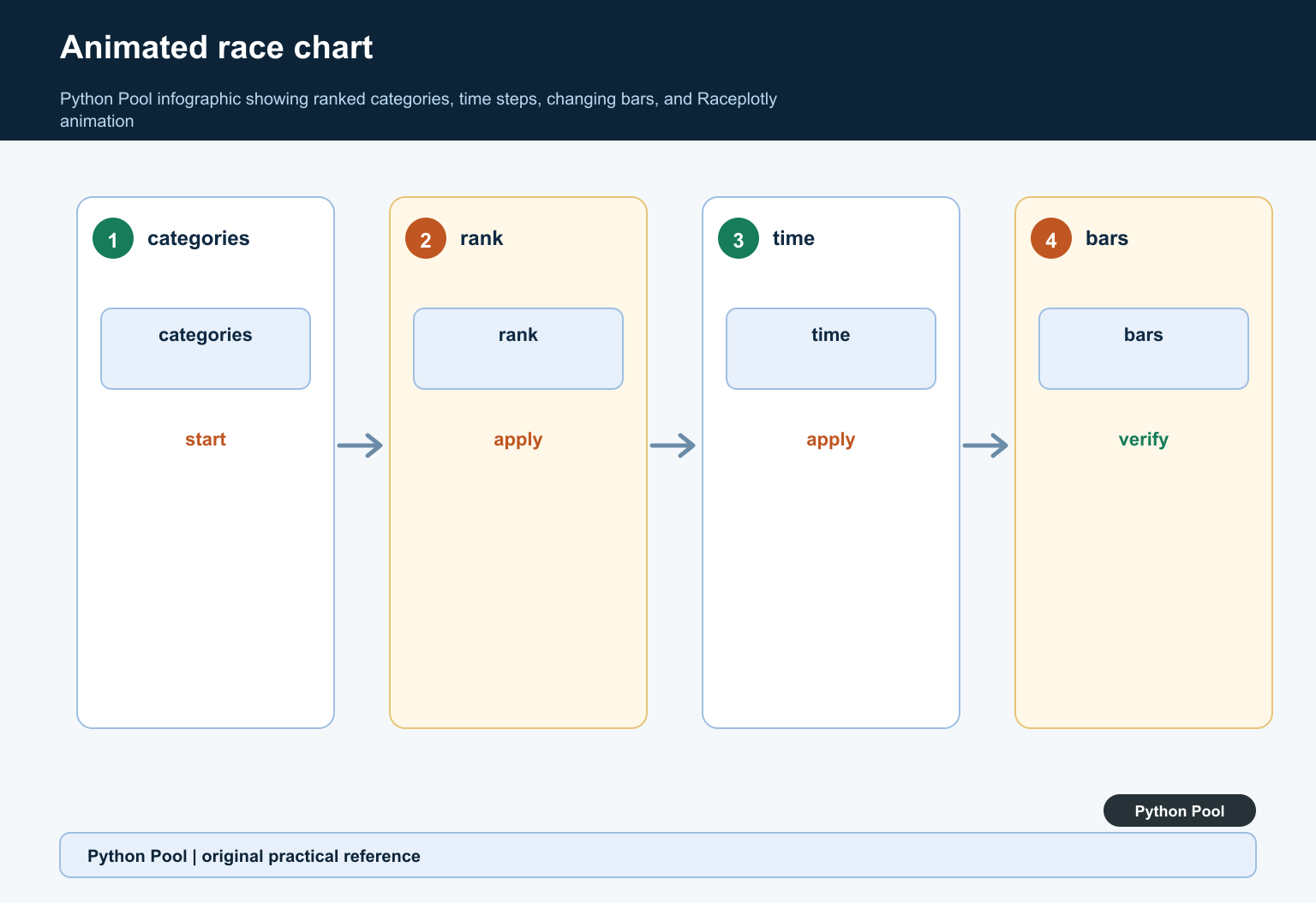The image size is (1316, 903).
Task: Click the arrow between categories and rank cards
Action: point(360,446)
